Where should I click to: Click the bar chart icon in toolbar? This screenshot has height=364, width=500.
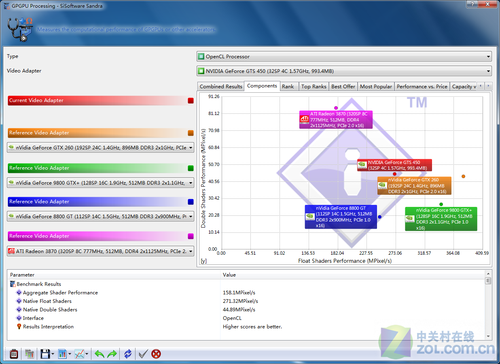point(63,353)
